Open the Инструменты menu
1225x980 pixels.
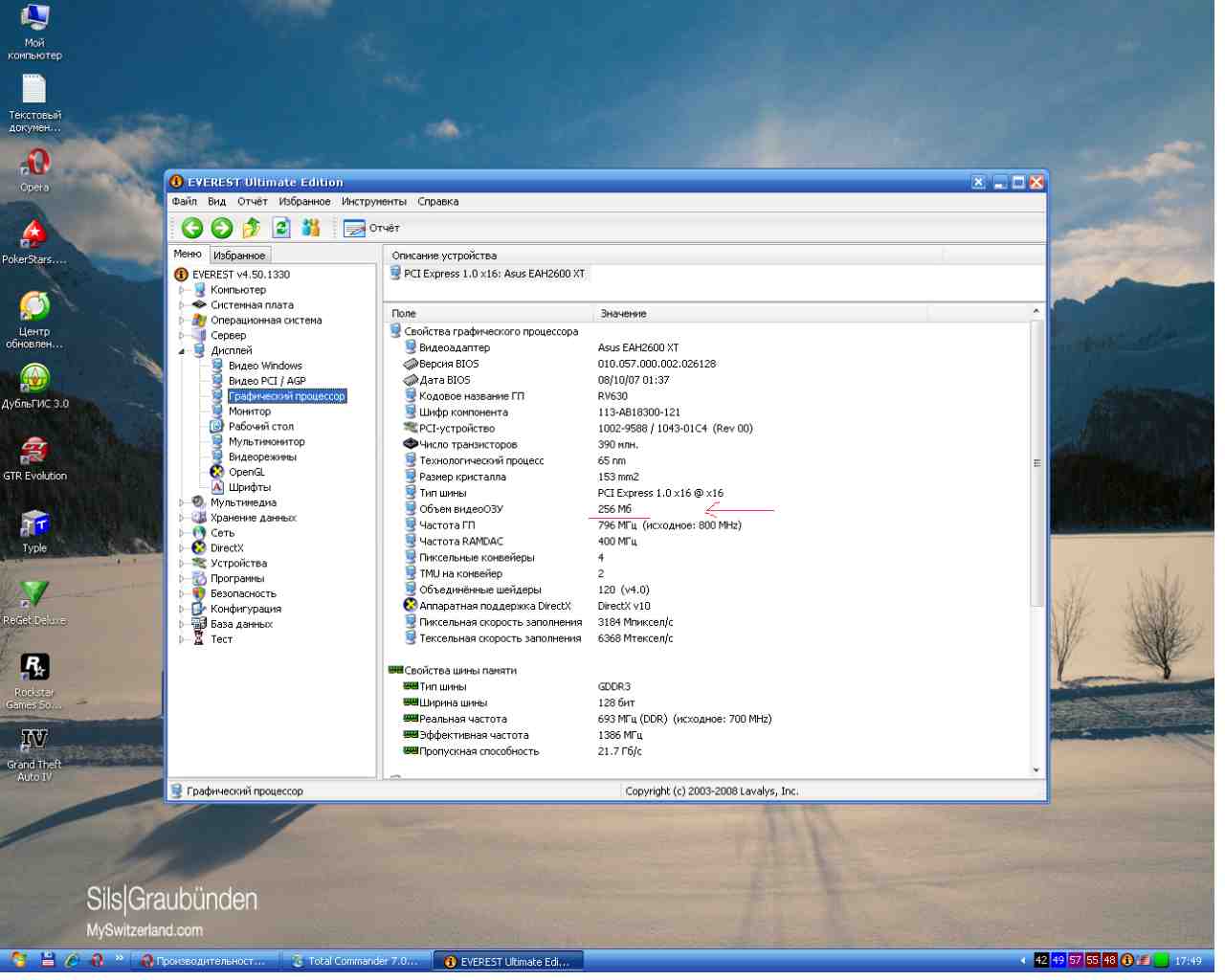pos(374,202)
